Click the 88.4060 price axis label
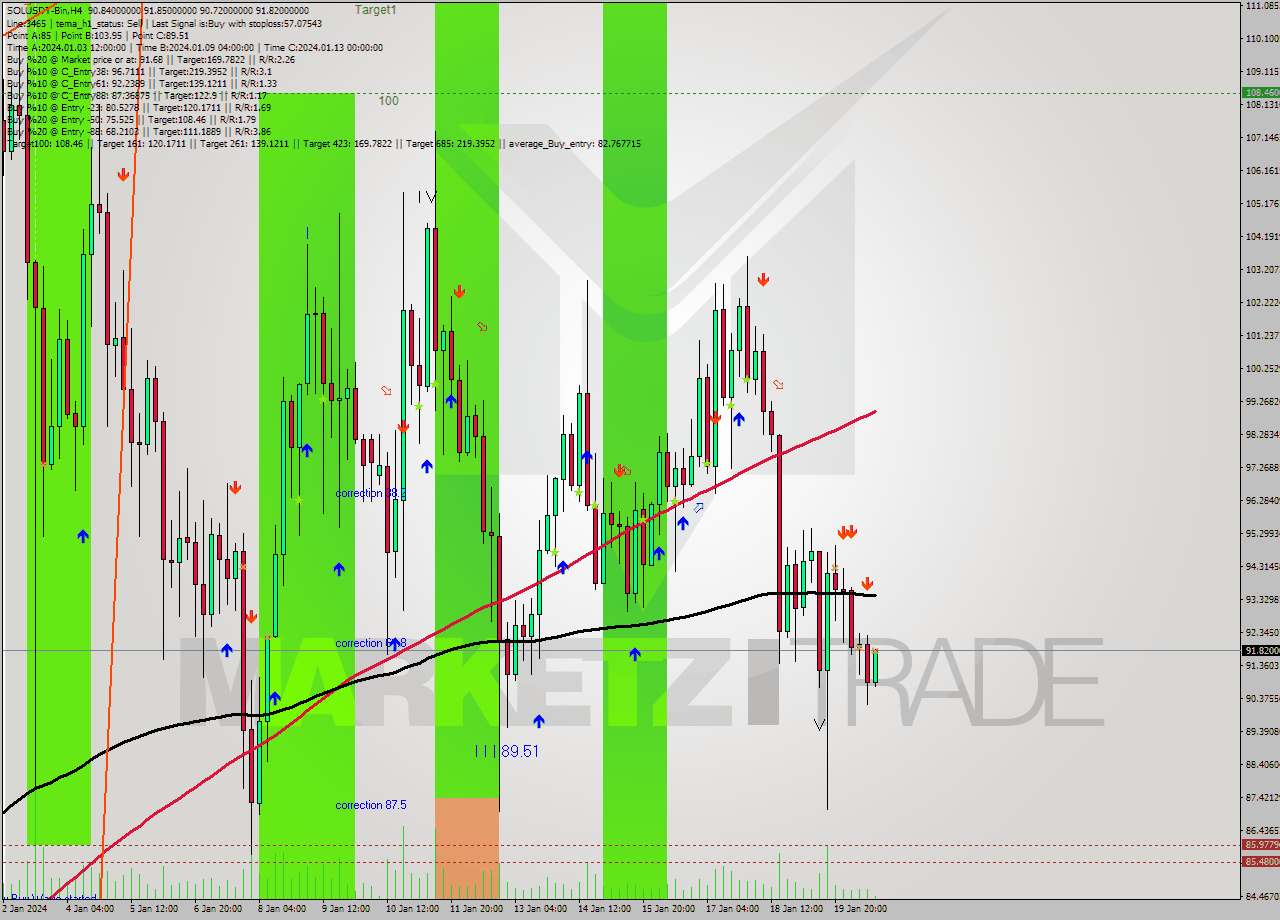Viewport: 1280px width, 920px height. pyautogui.click(x=1263, y=764)
